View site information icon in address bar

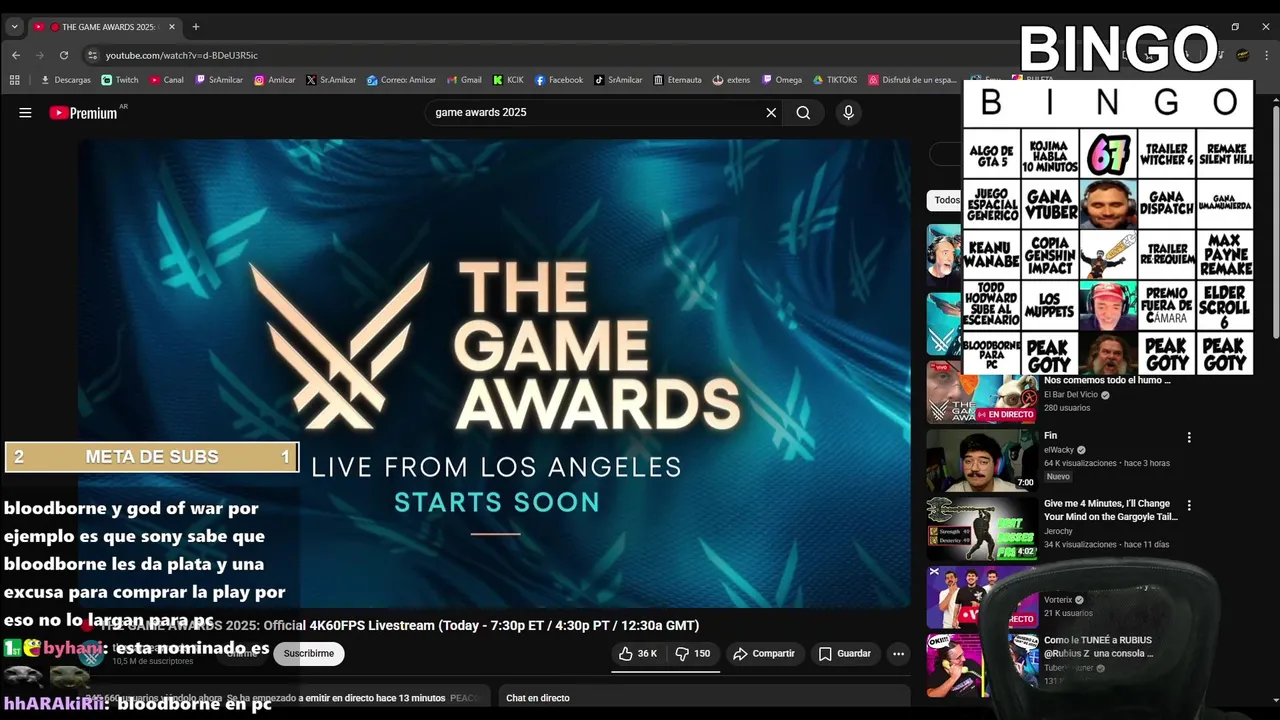pyautogui.click(x=92, y=55)
